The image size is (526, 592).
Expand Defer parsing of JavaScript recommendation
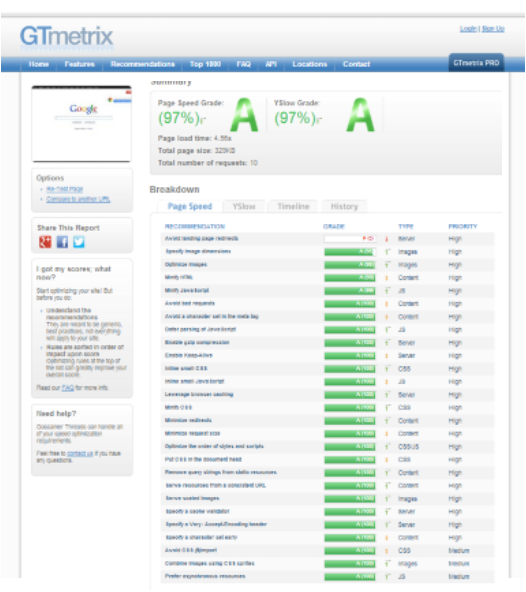[200, 330]
